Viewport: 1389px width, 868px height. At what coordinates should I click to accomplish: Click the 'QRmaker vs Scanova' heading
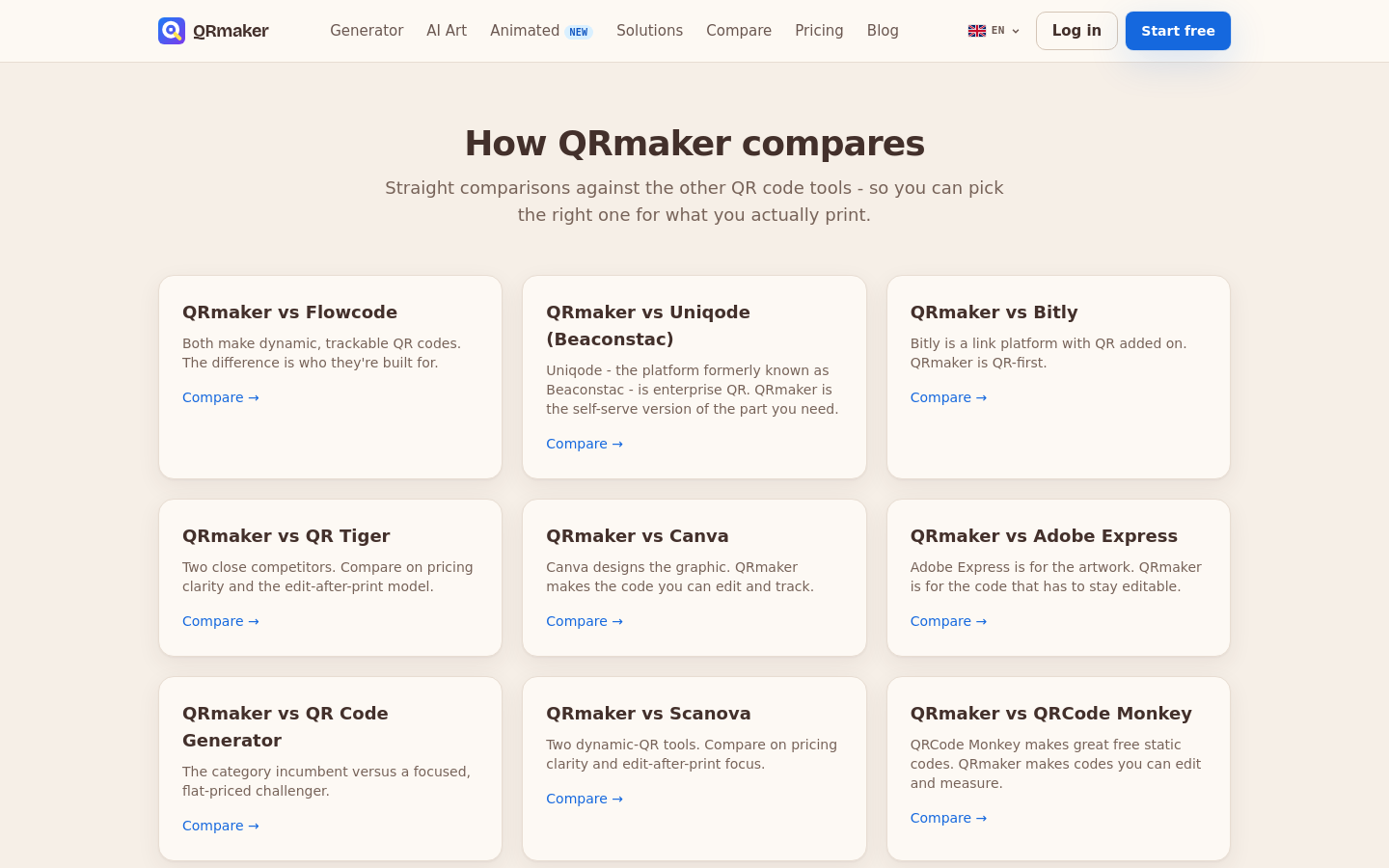pos(648,714)
